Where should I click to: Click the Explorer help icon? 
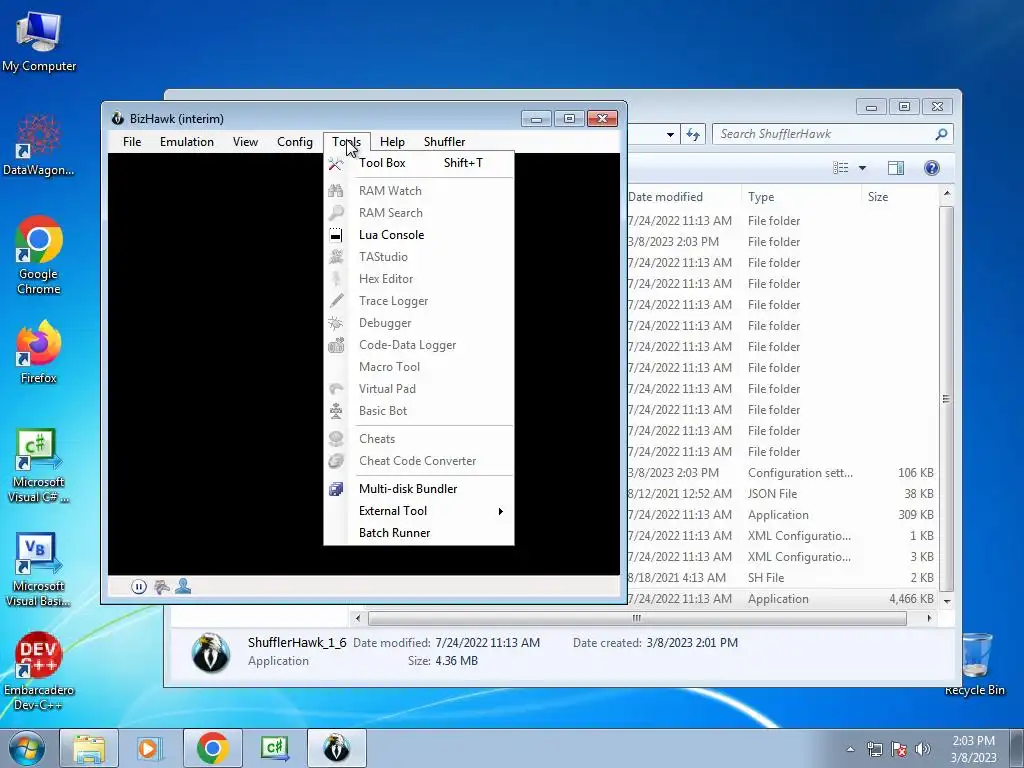point(932,168)
